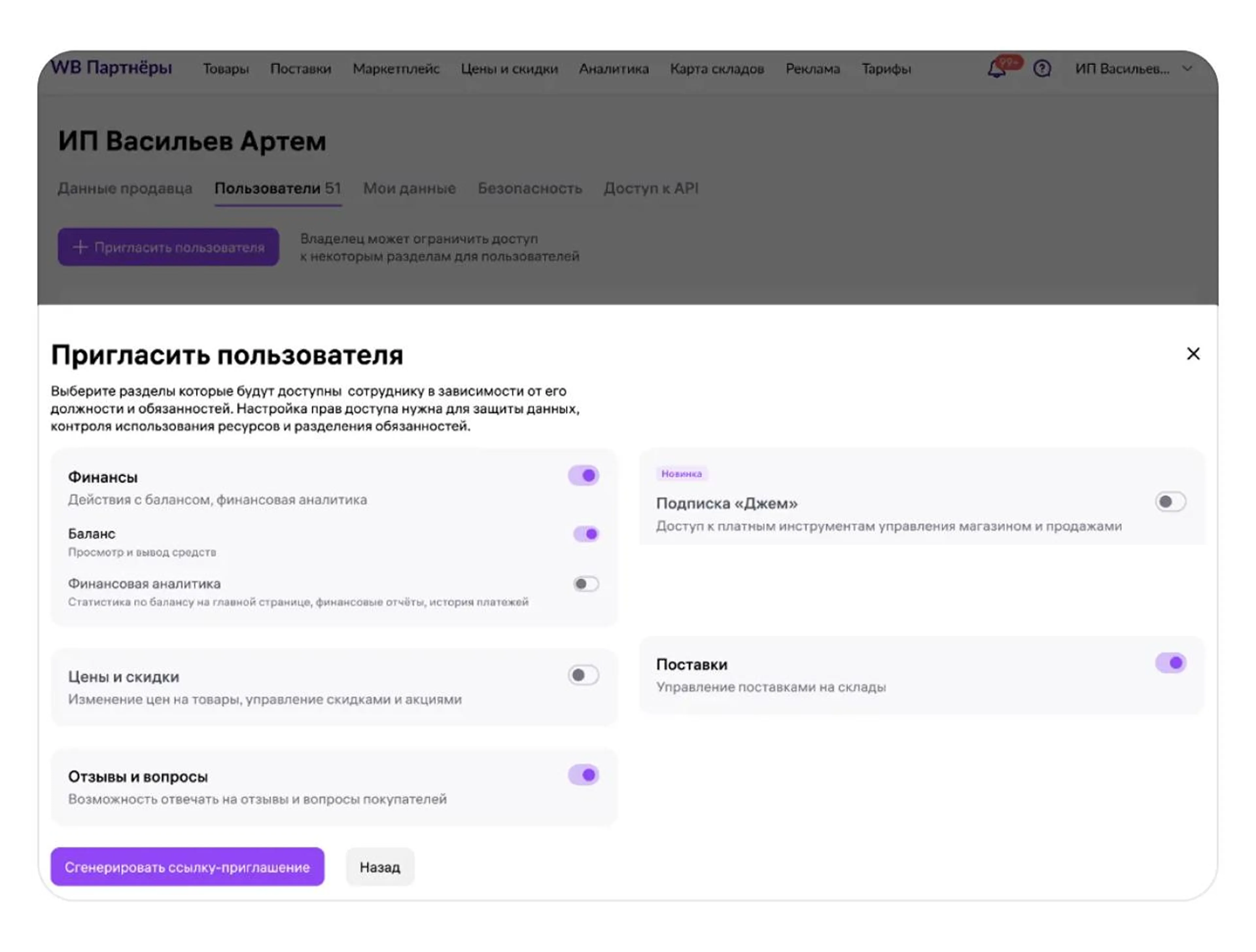The image size is (1256, 952).
Task: Click the notifications bell icon
Action: click(x=997, y=69)
